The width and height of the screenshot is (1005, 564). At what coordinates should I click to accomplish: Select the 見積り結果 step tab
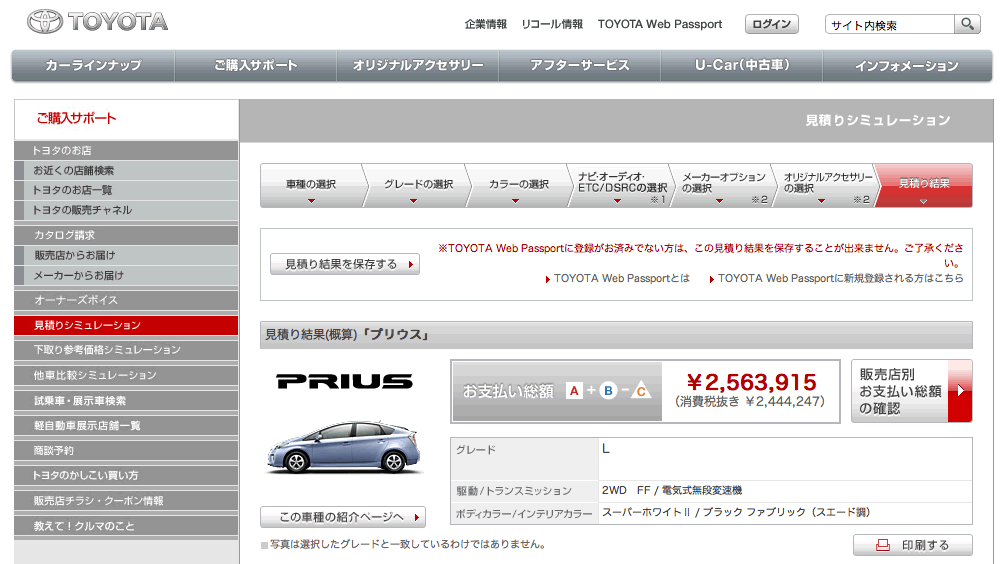(924, 185)
